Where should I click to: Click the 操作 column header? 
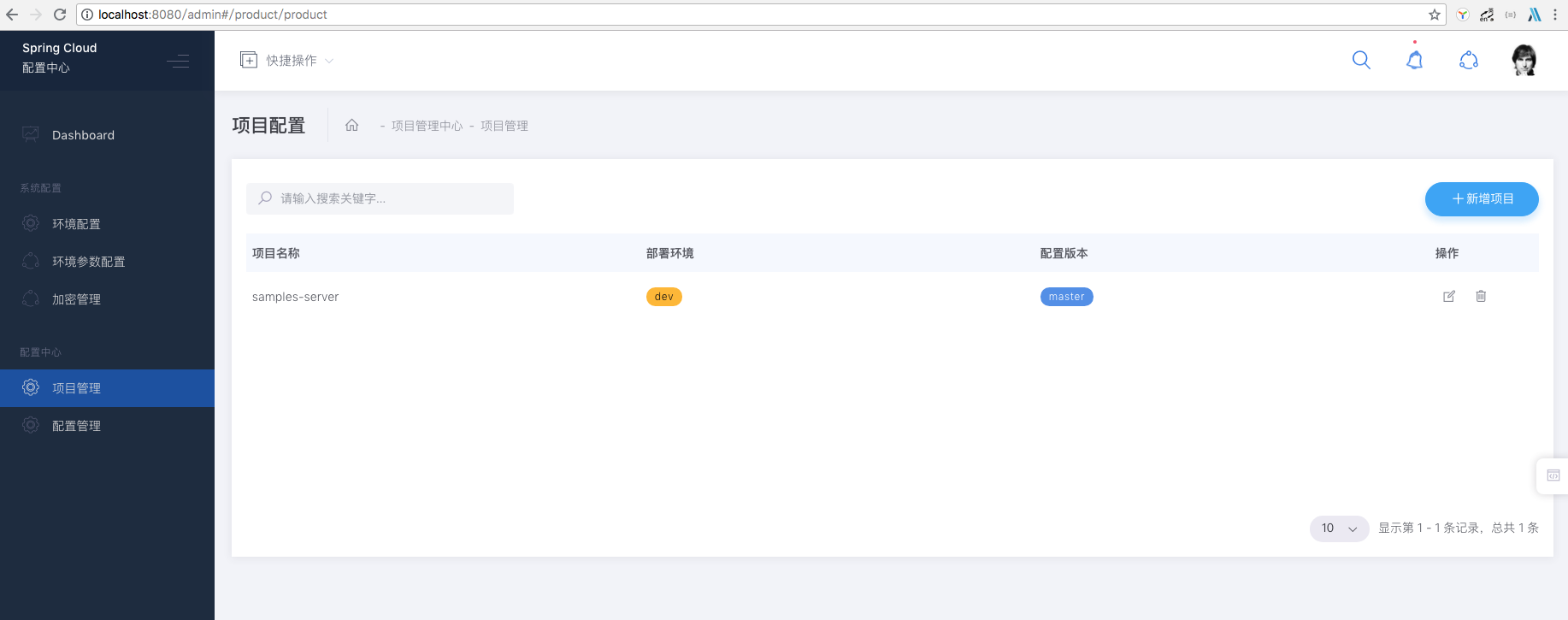(x=1447, y=253)
